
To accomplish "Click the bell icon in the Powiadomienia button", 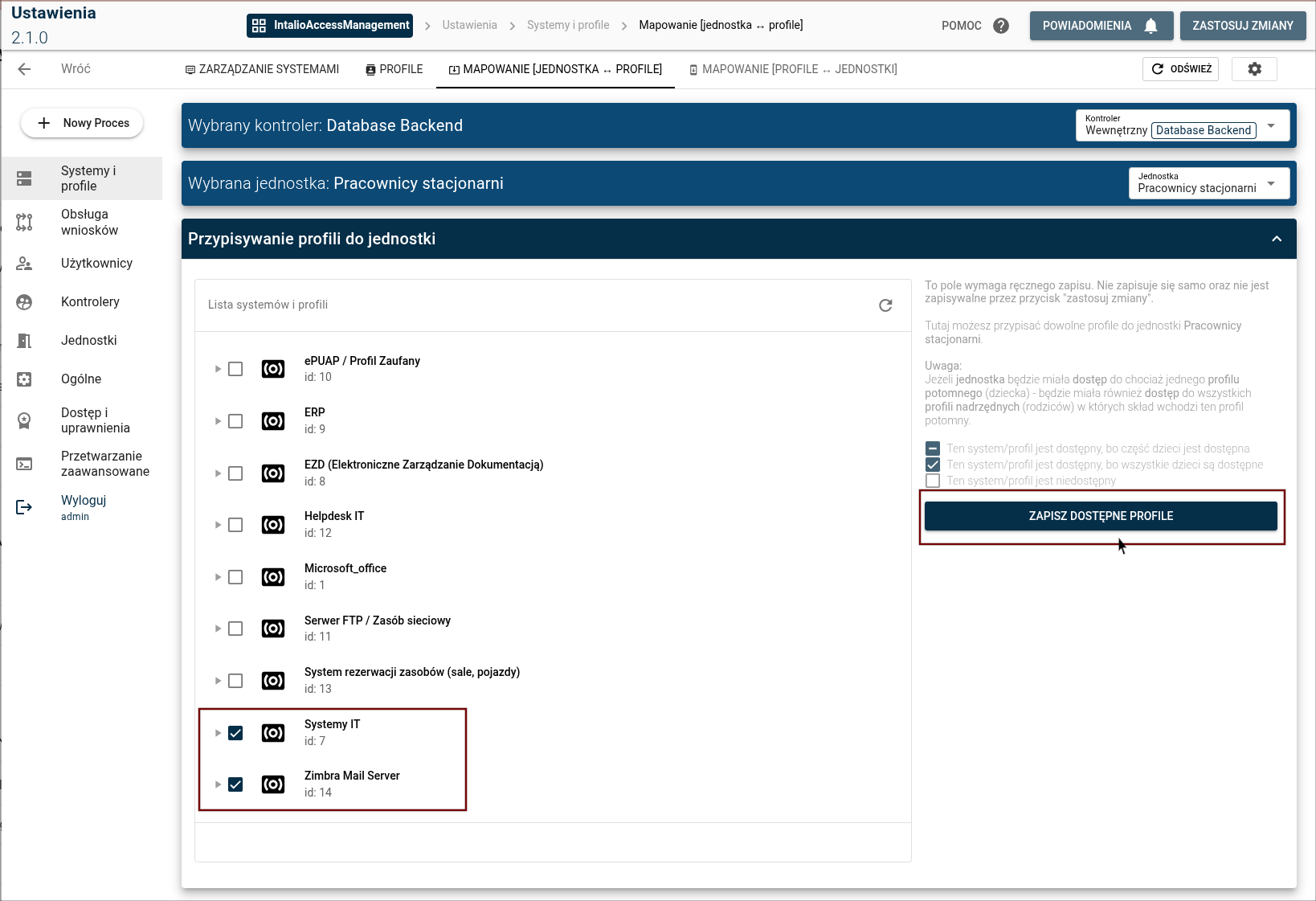I will pos(1150,26).
